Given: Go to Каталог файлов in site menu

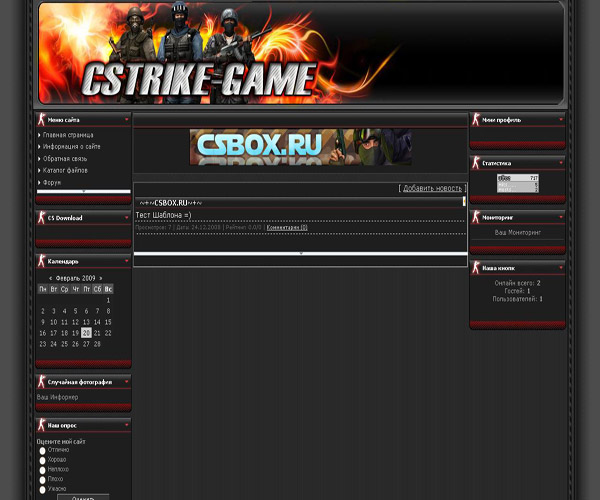Looking at the screenshot, I should [66, 171].
